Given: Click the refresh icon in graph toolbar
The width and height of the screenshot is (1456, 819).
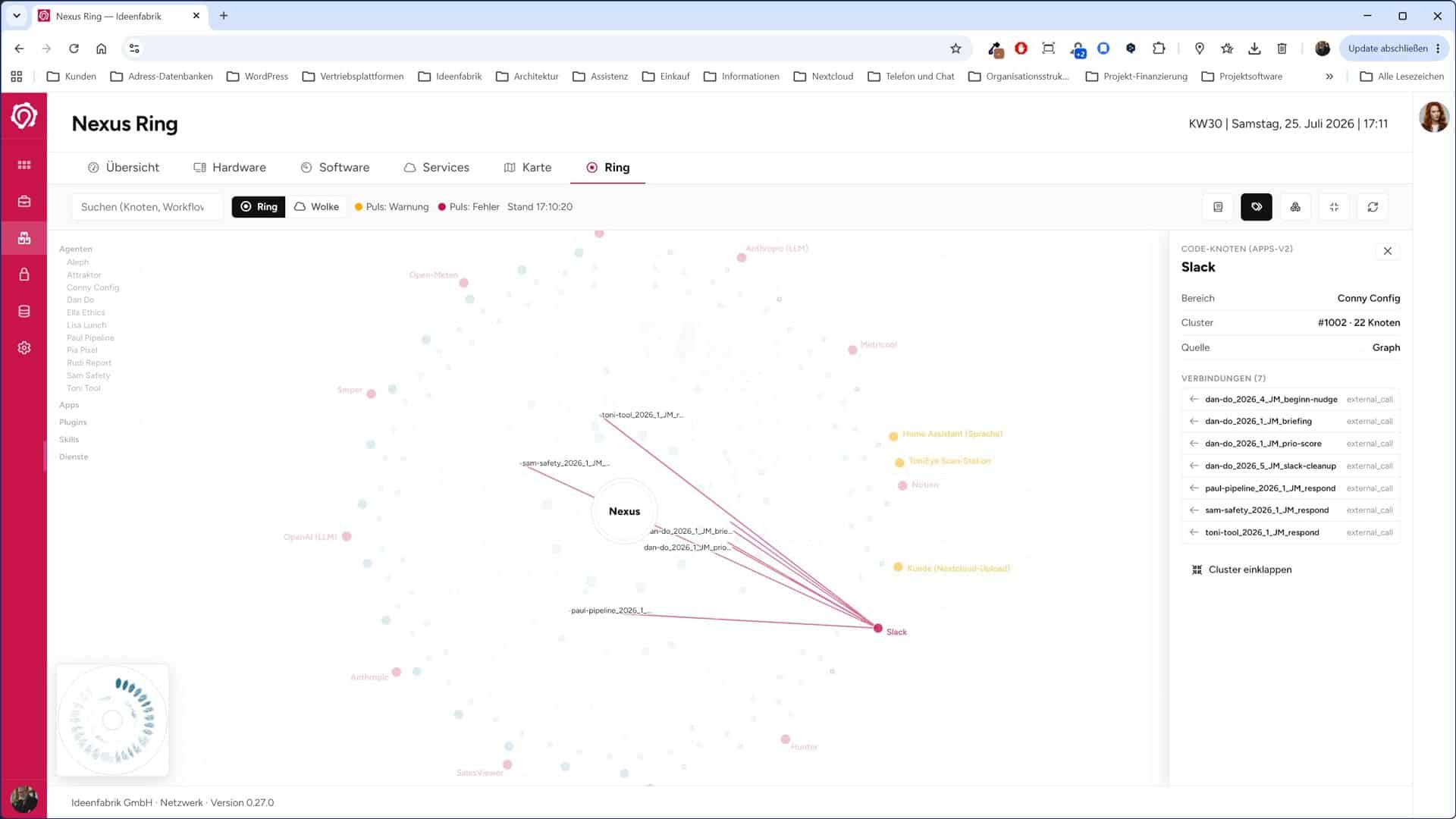Looking at the screenshot, I should point(1373,207).
